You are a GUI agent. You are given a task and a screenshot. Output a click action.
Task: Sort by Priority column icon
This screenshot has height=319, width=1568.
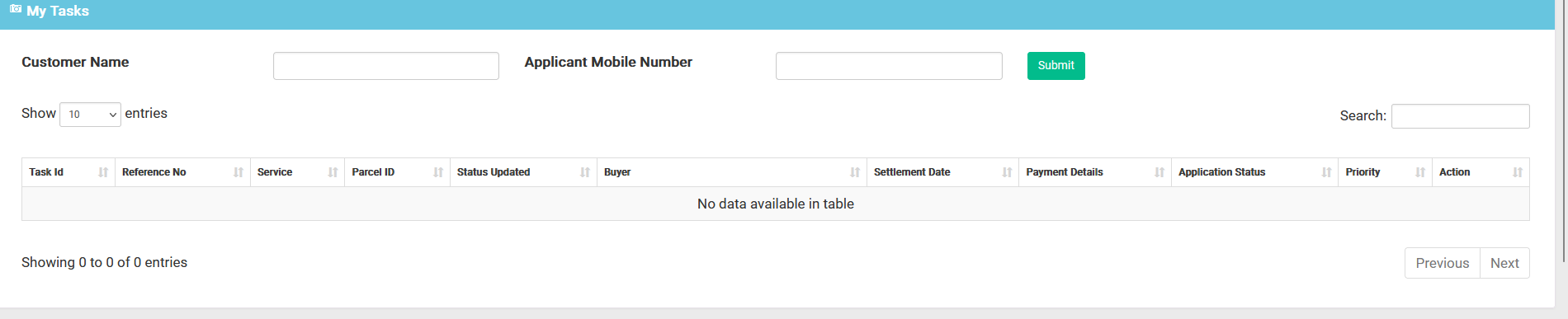[x=1420, y=172]
